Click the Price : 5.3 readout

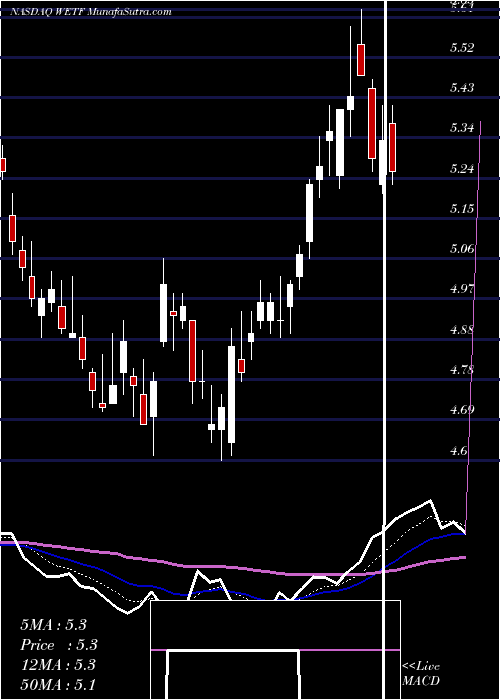59,645
